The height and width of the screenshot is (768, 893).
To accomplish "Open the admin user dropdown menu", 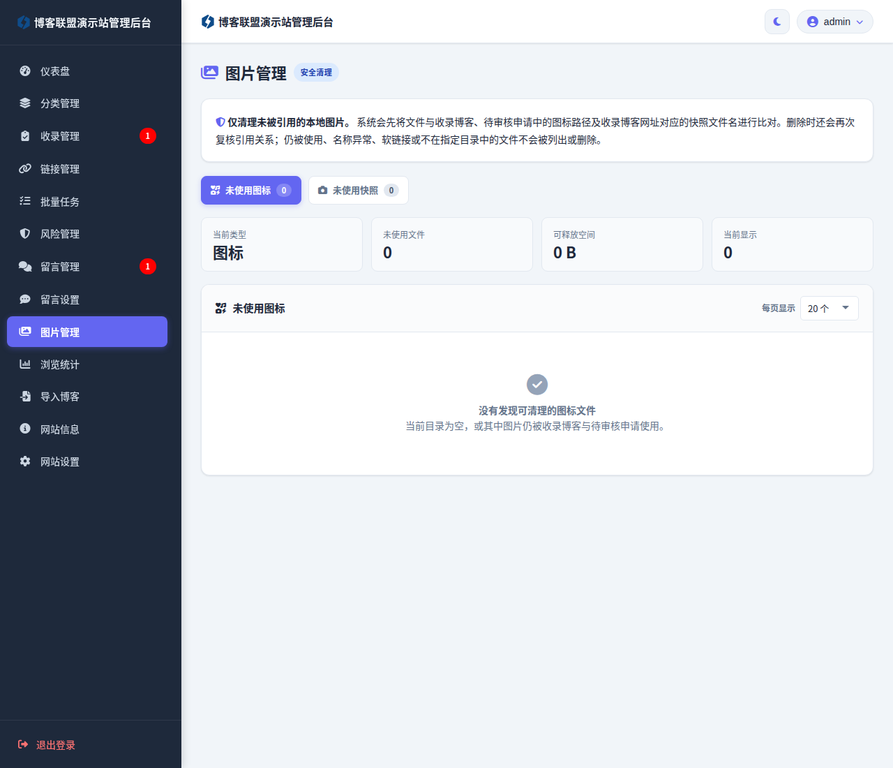I will point(834,22).
